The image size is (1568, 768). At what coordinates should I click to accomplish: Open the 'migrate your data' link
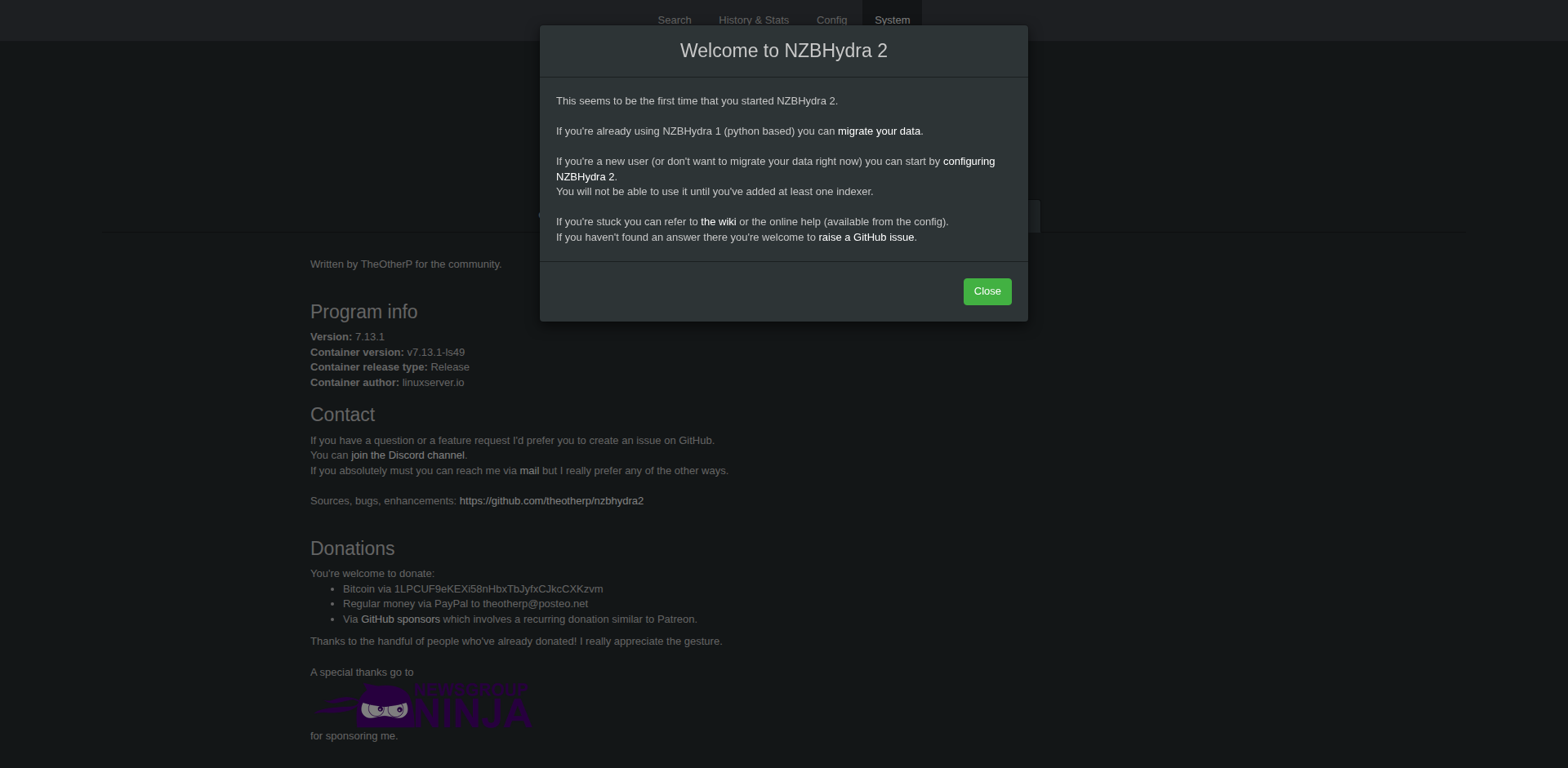click(x=879, y=131)
